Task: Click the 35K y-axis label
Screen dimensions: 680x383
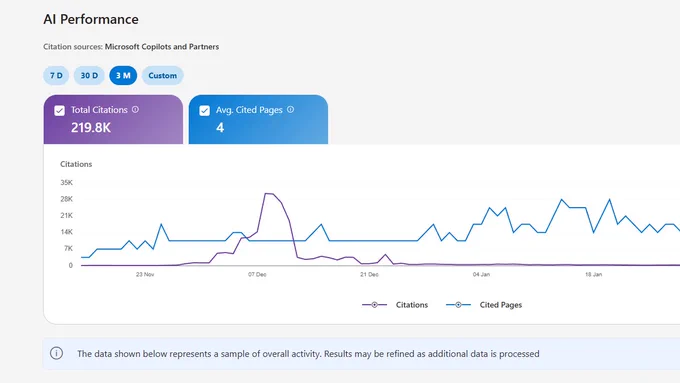Action: [66, 183]
